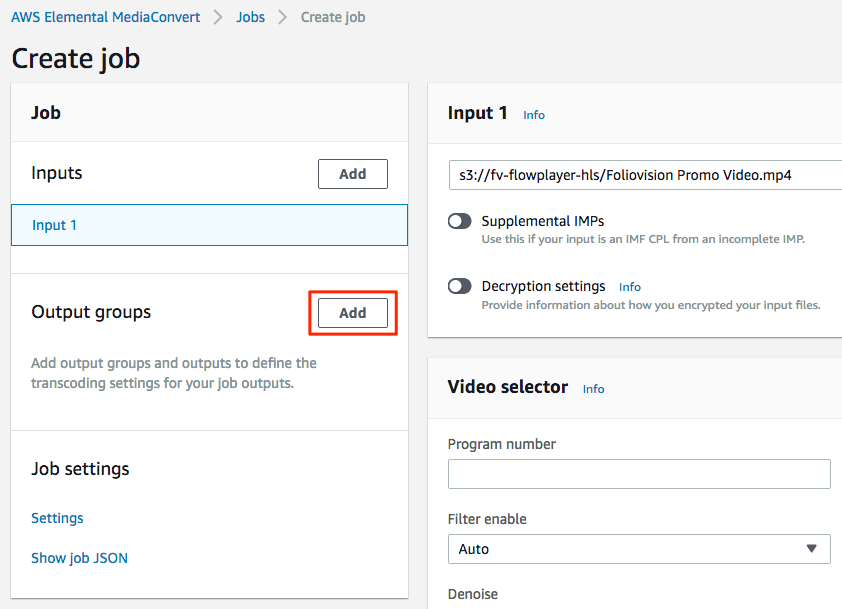
Task: Click the Program number input field
Action: click(639, 474)
